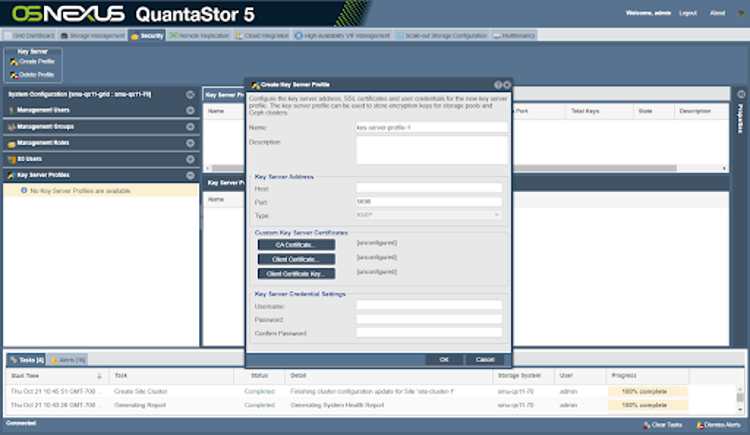Click progress bar of Generating Report task

point(648,405)
